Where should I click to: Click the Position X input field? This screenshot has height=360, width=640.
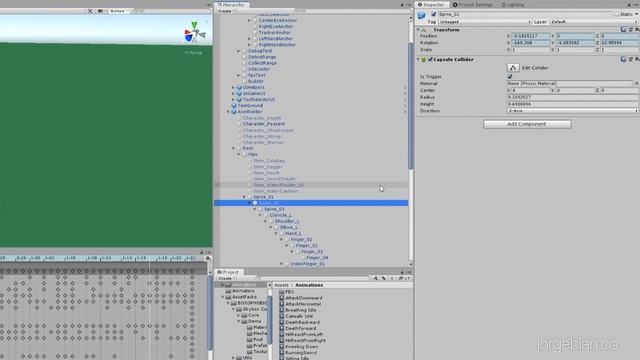click(x=531, y=36)
